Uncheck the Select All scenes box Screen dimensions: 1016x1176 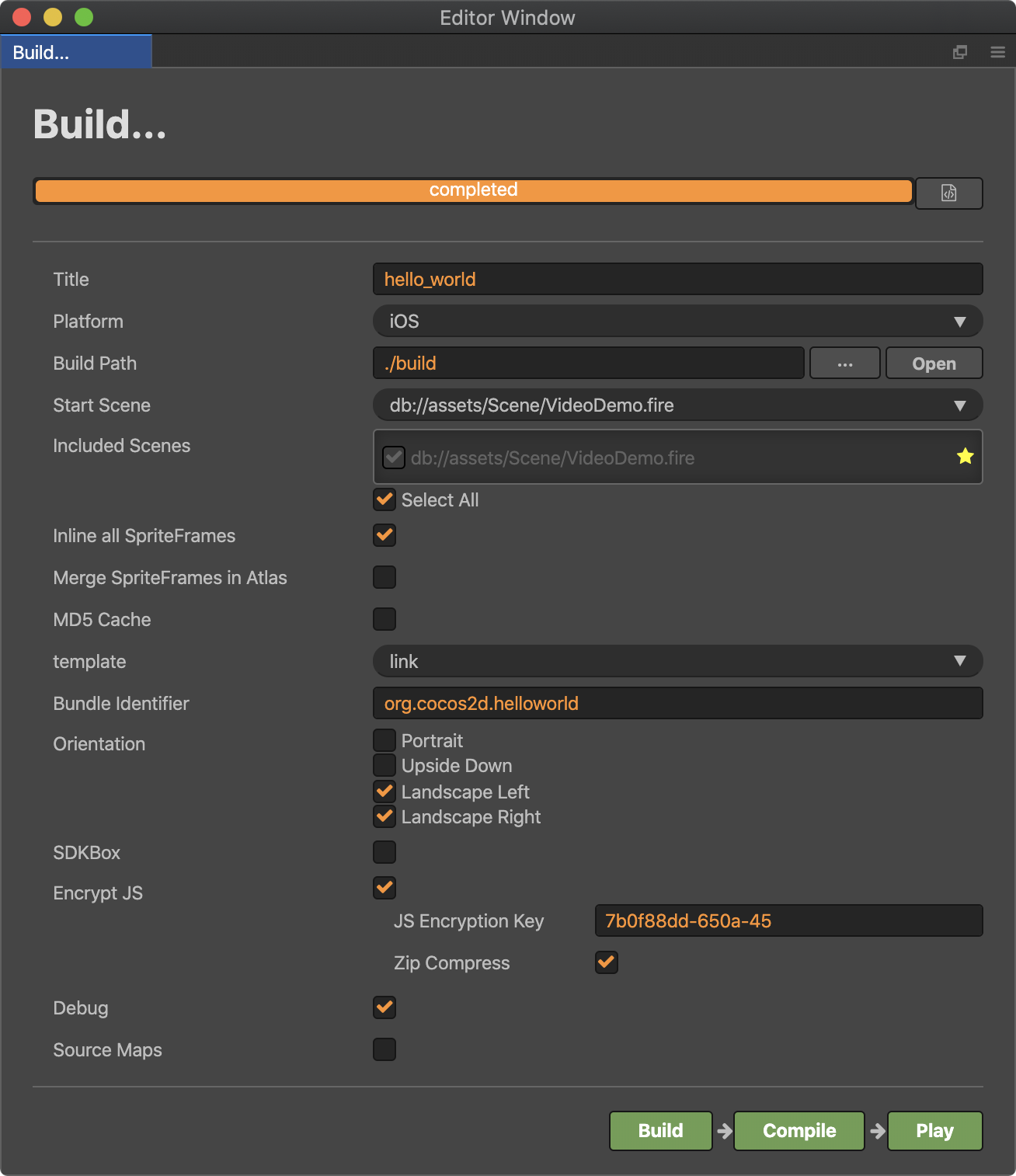[x=384, y=499]
